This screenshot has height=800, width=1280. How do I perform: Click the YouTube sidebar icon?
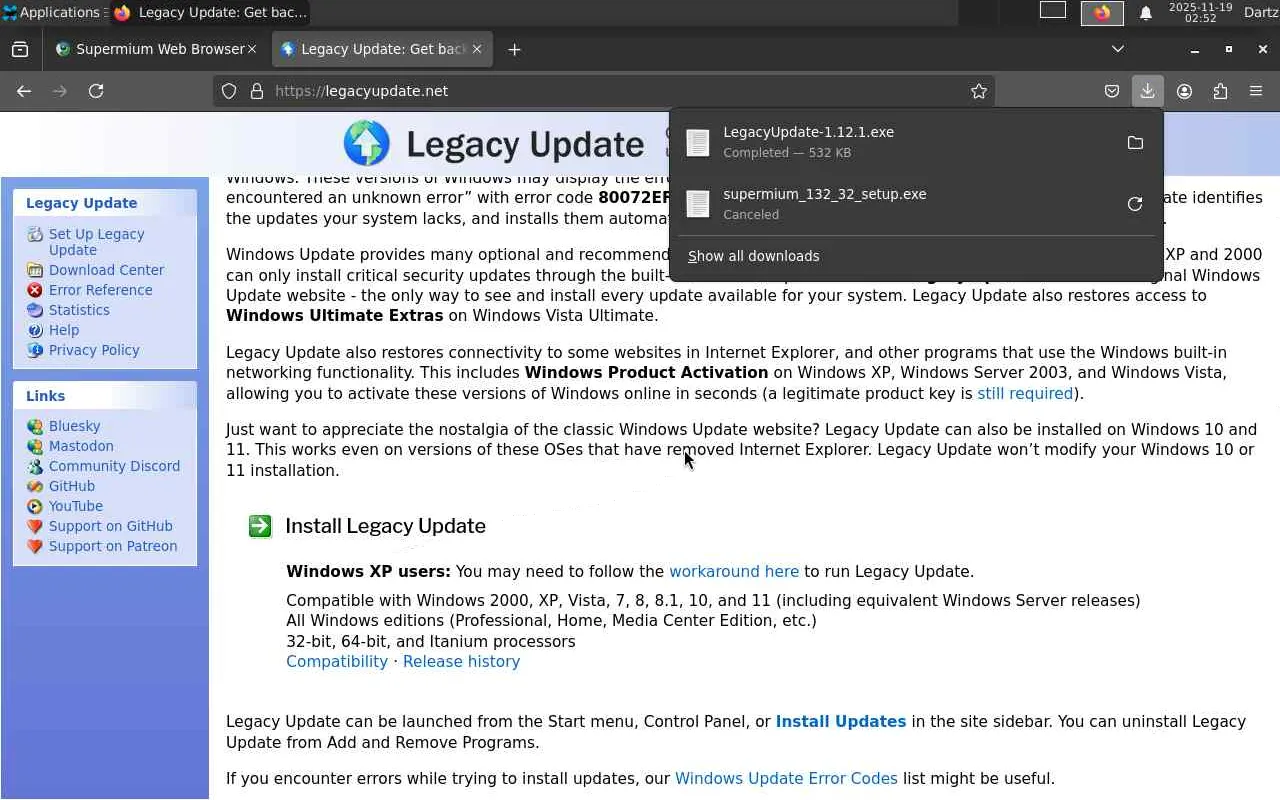[35, 506]
